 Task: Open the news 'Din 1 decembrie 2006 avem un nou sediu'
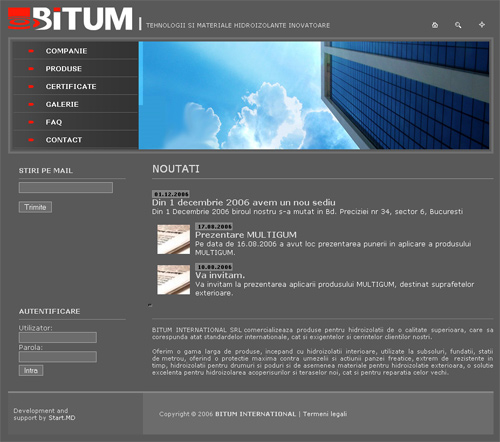(244, 202)
